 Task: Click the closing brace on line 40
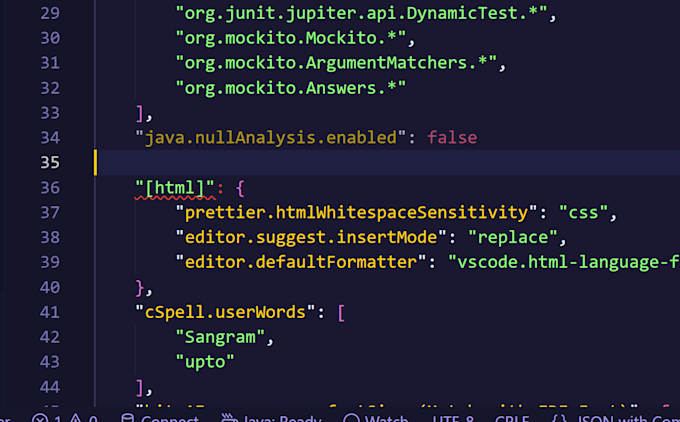point(140,288)
